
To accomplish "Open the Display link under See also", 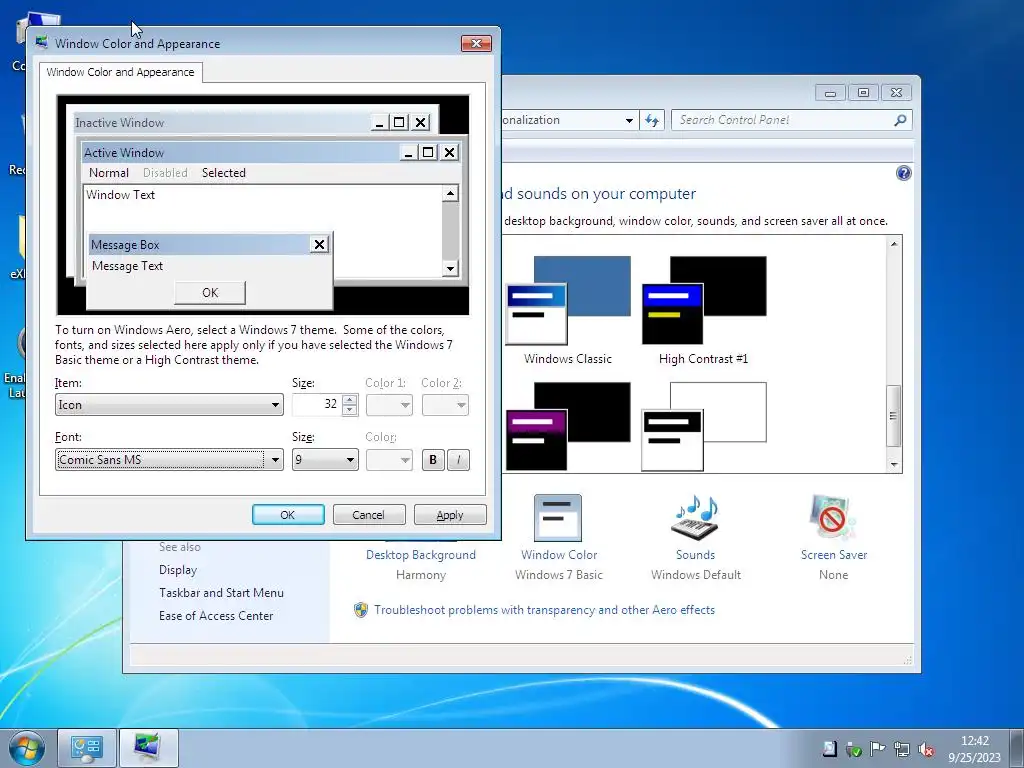I will (178, 570).
